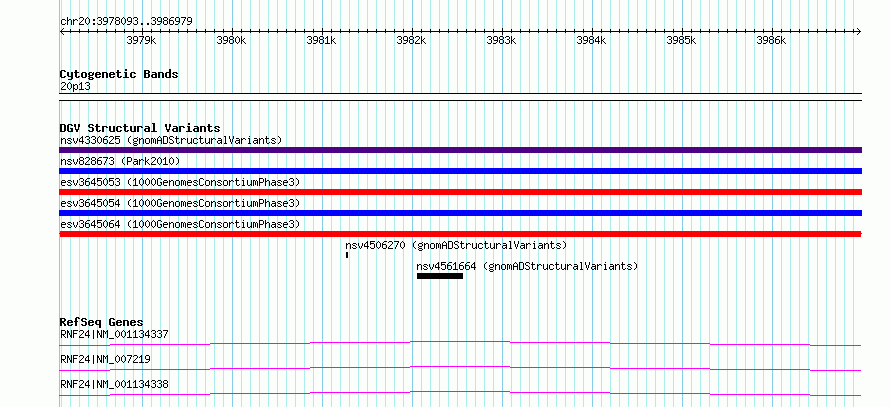Click the chr20:3978093..3986979 region label
The height and width of the screenshot is (407, 890).
(126, 22)
